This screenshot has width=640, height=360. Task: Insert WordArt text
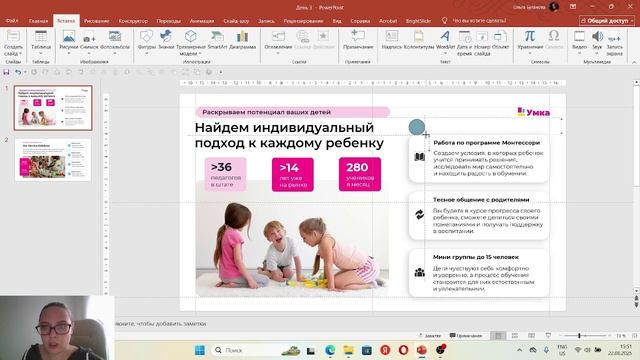click(x=445, y=41)
